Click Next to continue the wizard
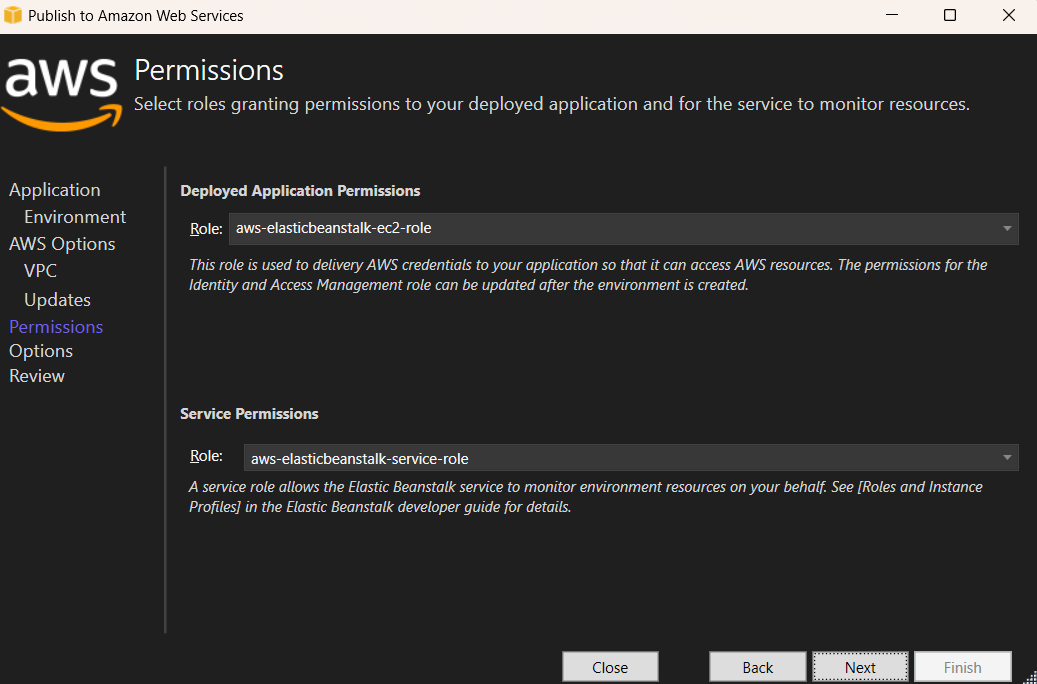 860,667
